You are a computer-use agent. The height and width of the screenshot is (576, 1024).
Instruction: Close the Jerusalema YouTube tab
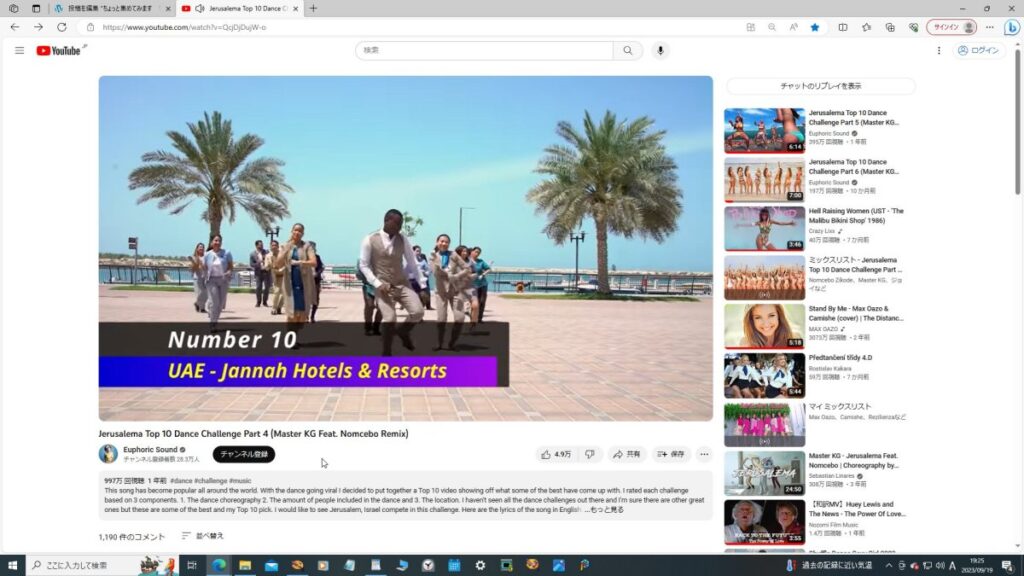tap(296, 8)
